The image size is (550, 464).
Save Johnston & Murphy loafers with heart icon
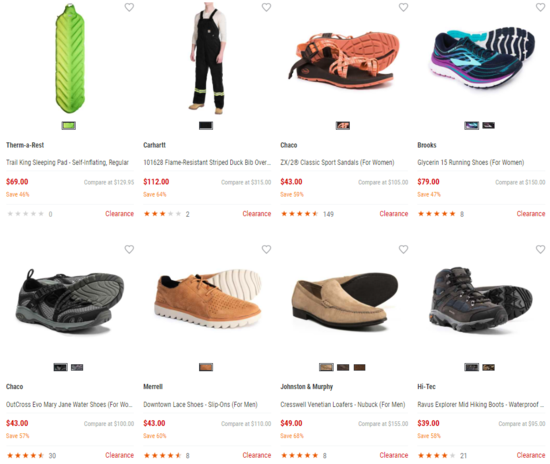[x=403, y=249]
